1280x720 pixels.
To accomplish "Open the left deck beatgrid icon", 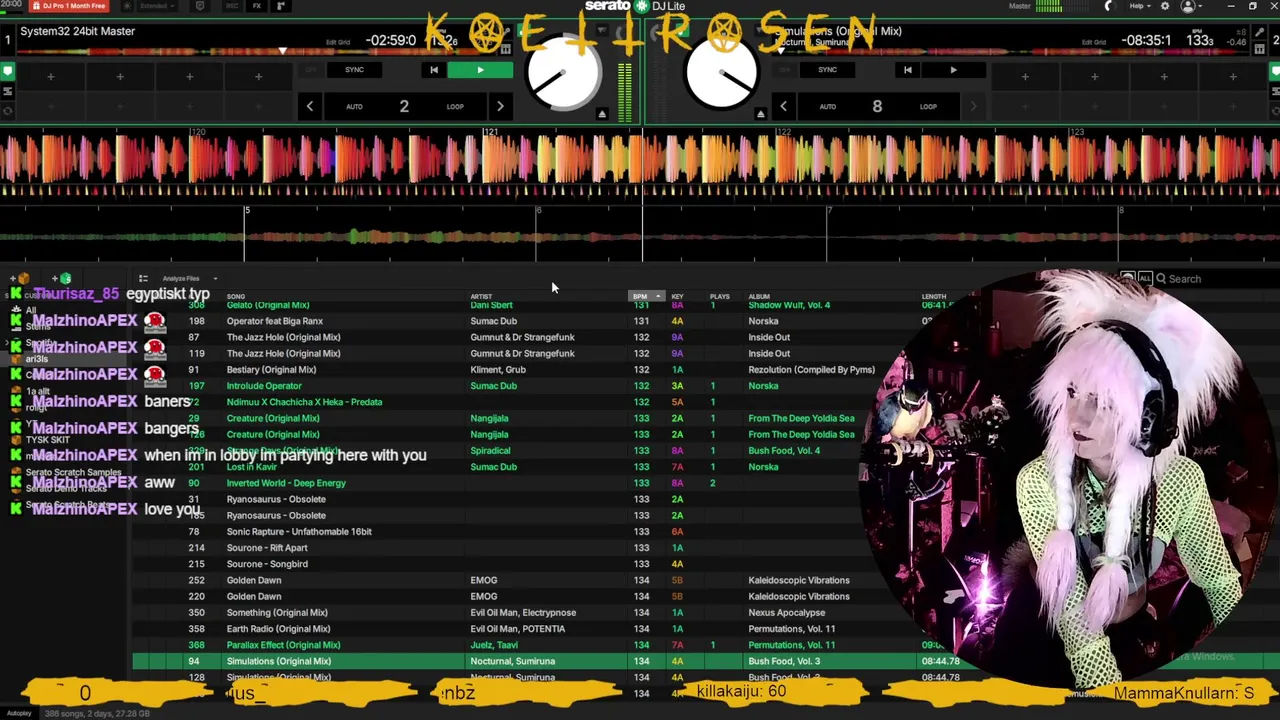I will pos(506,48).
